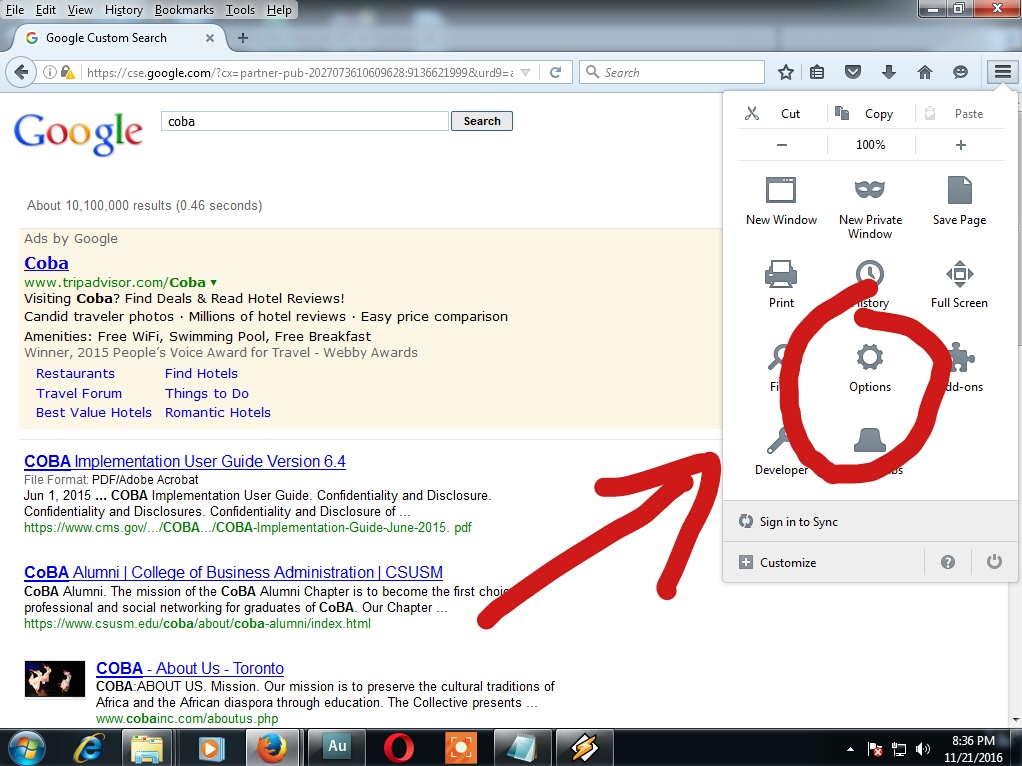Open COBA Implementation User Guide result

coord(184,461)
